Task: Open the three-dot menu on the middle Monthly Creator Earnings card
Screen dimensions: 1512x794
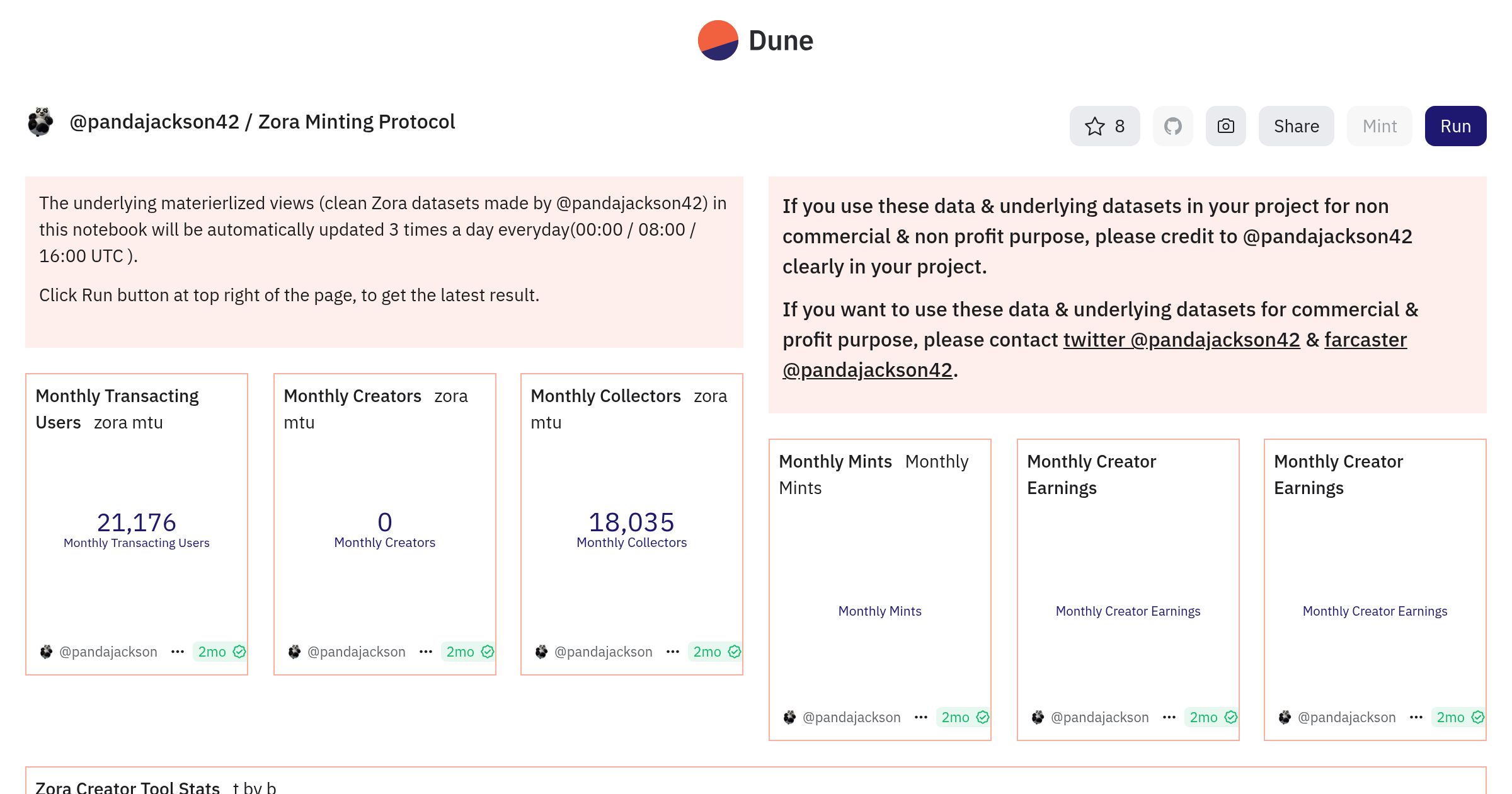Action: 1169,717
